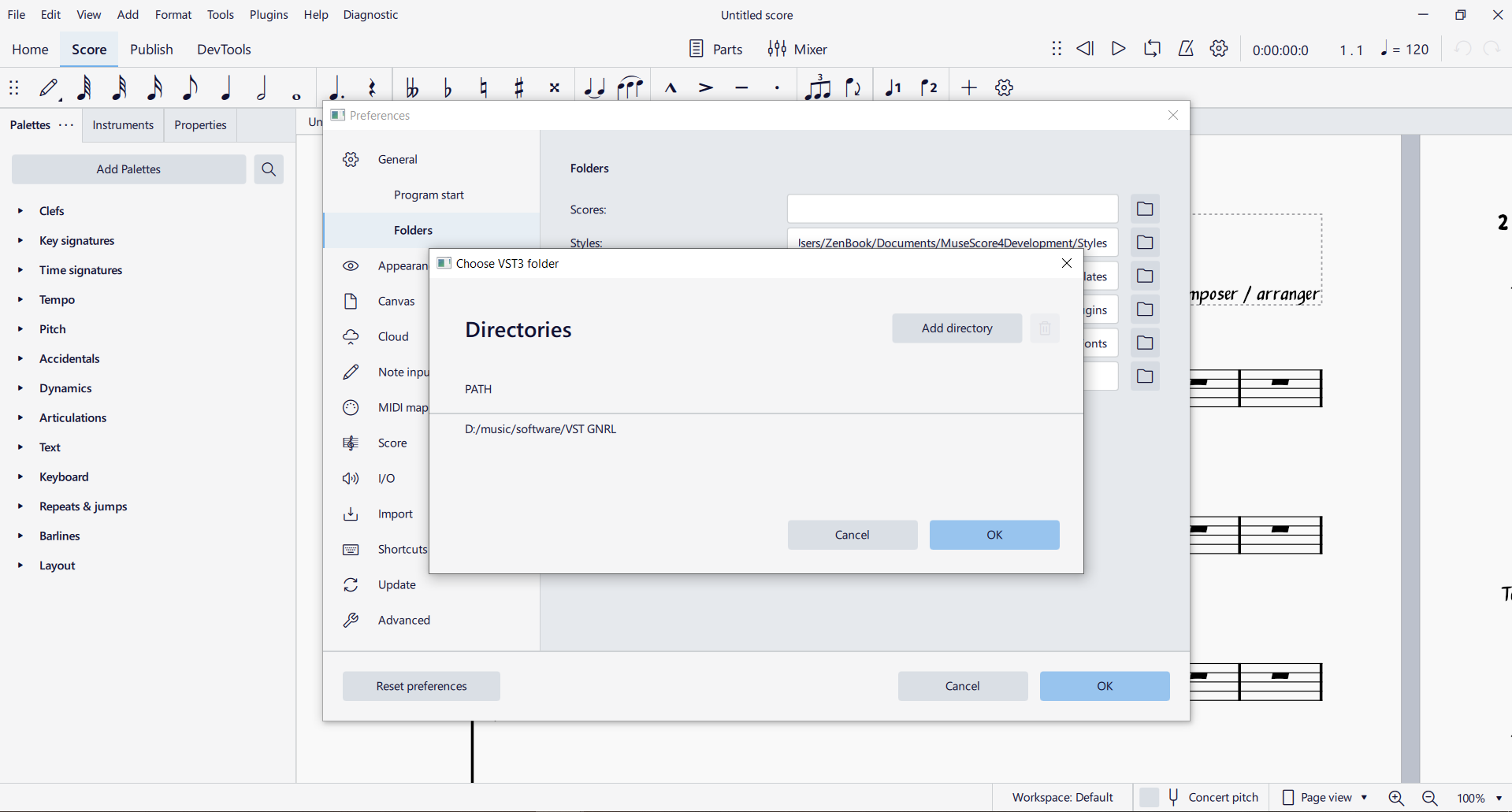Expand the Repeats & jumps palette
Screen dimensions: 1512x812
(20, 506)
